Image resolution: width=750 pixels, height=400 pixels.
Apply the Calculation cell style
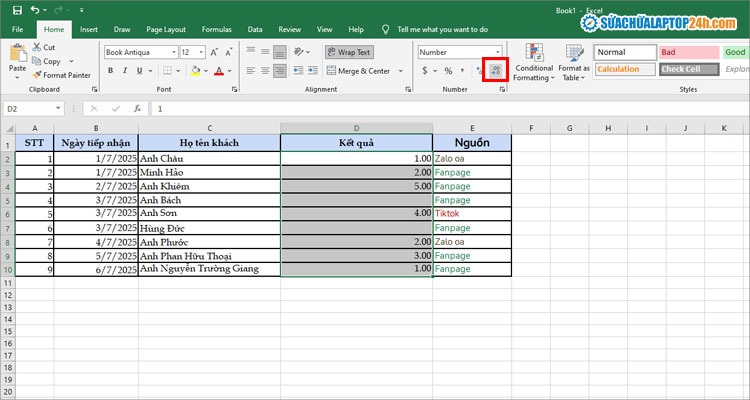(x=625, y=69)
